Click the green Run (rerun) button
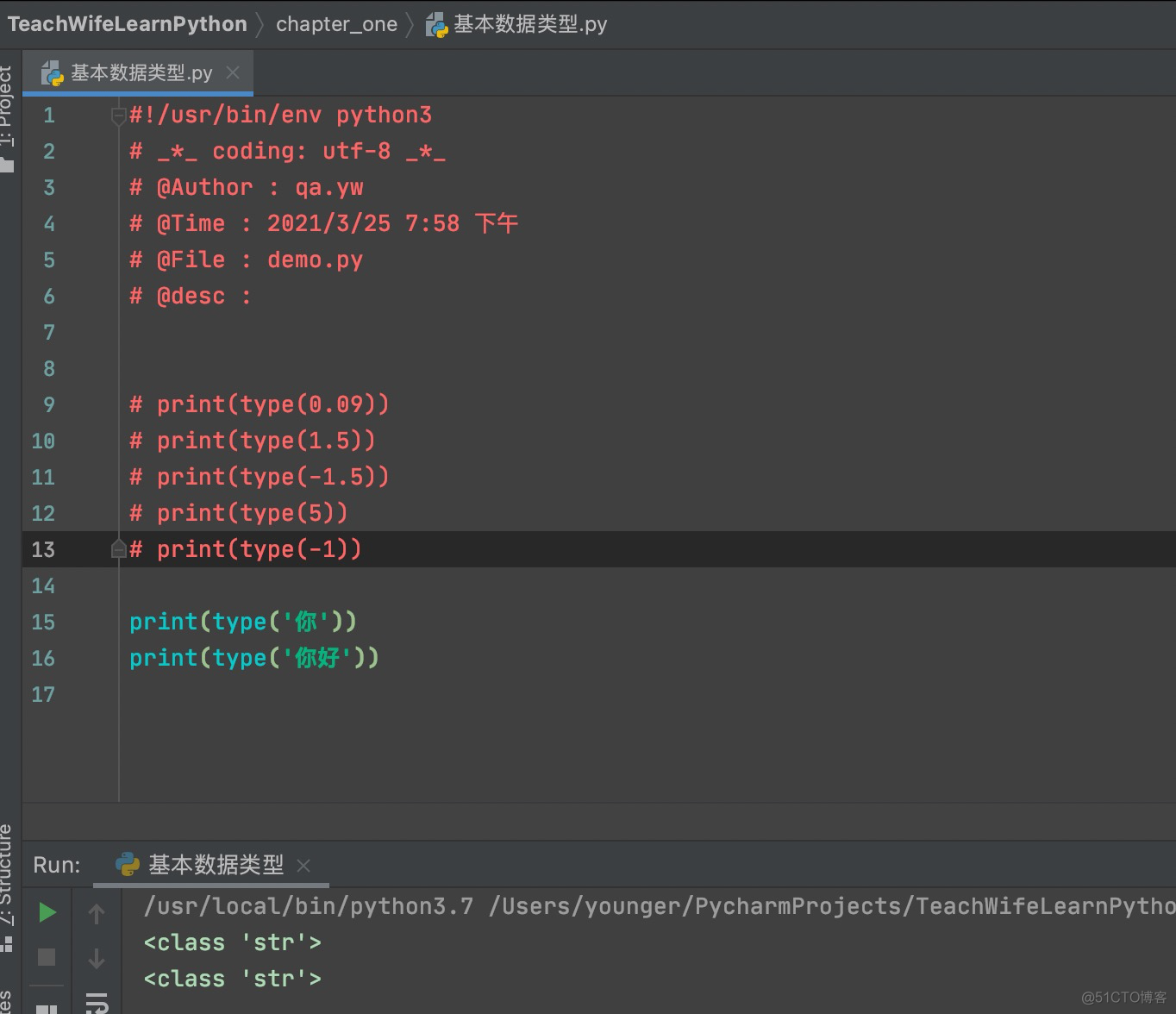The image size is (1176, 1014). pos(47,912)
